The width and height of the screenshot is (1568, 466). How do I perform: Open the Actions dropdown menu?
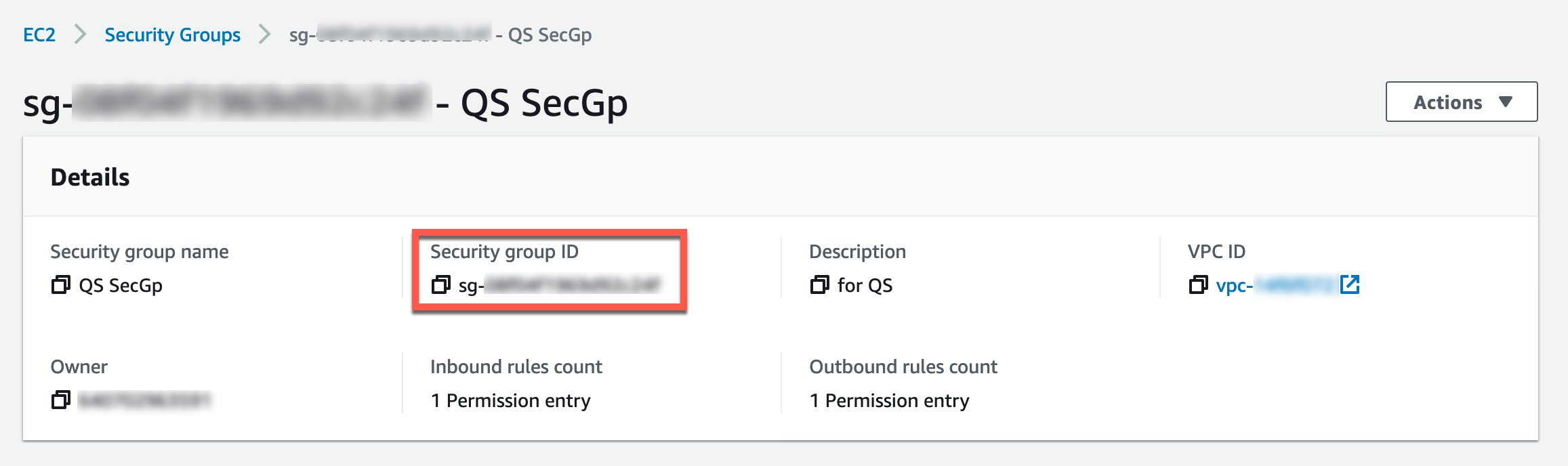pos(1461,102)
